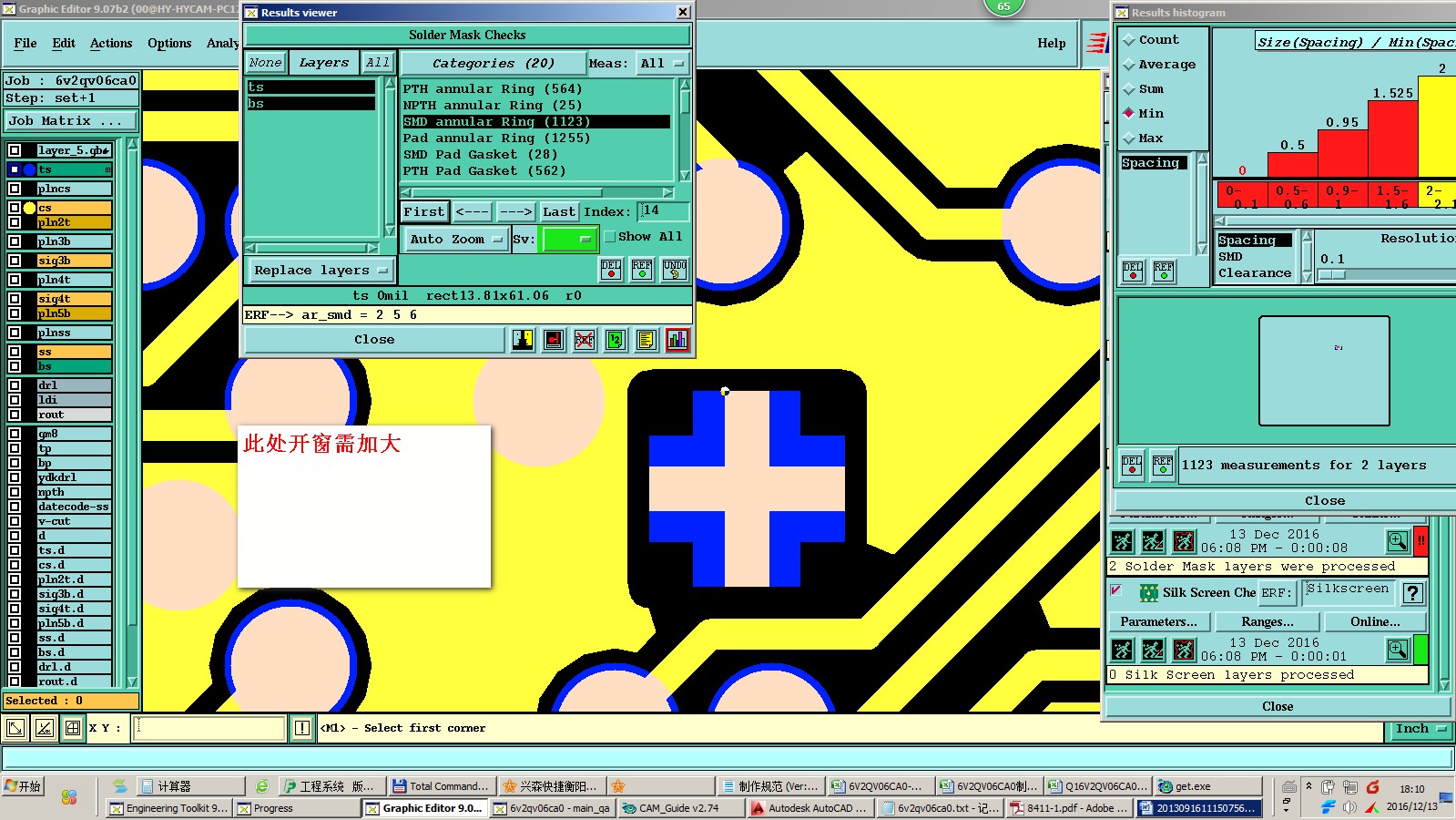Click the angle snap icon in the bottom toolbar

click(x=44, y=728)
